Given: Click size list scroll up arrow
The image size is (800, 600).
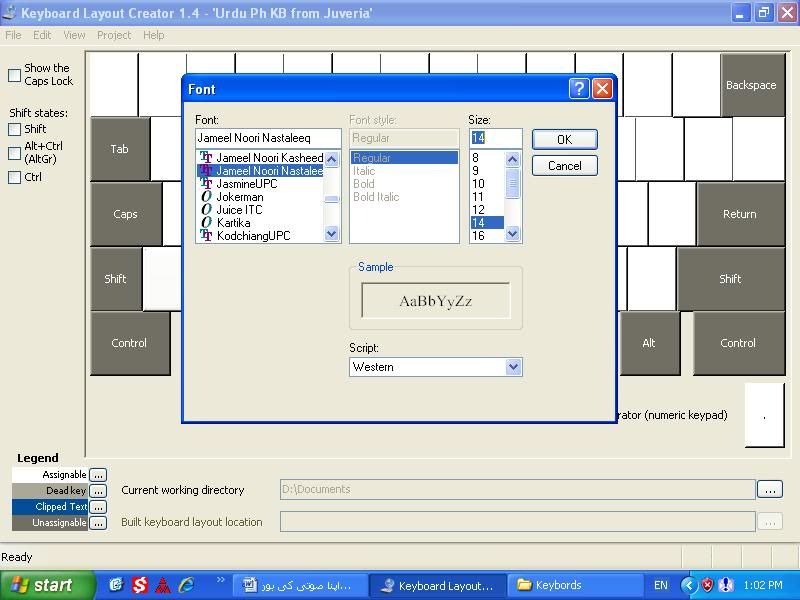Looking at the screenshot, I should (513, 160).
